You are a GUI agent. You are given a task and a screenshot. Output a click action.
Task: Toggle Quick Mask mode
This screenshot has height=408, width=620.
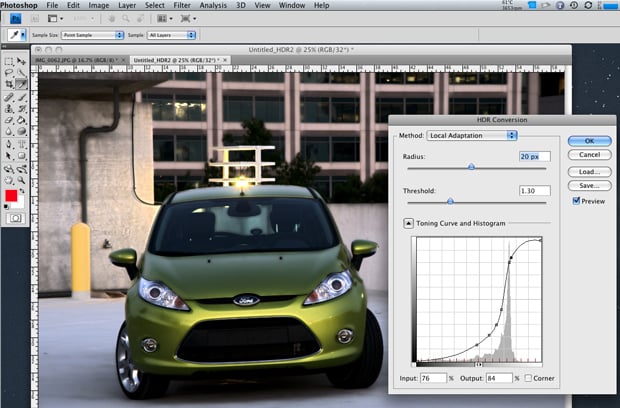(x=15, y=218)
